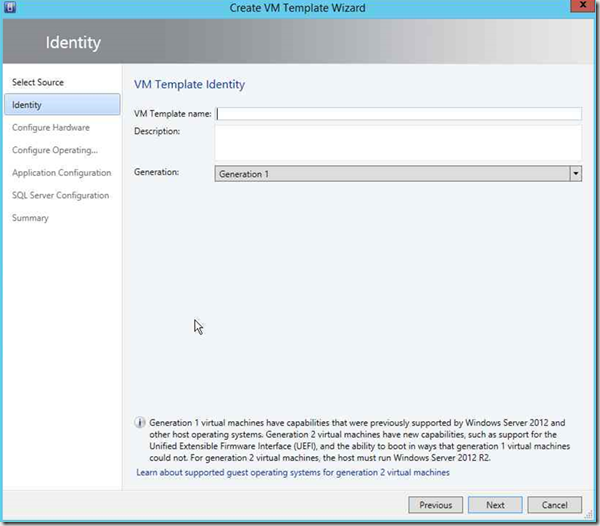This screenshot has height=526, width=600.
Task: Go to the Summary step
Action: point(30,218)
